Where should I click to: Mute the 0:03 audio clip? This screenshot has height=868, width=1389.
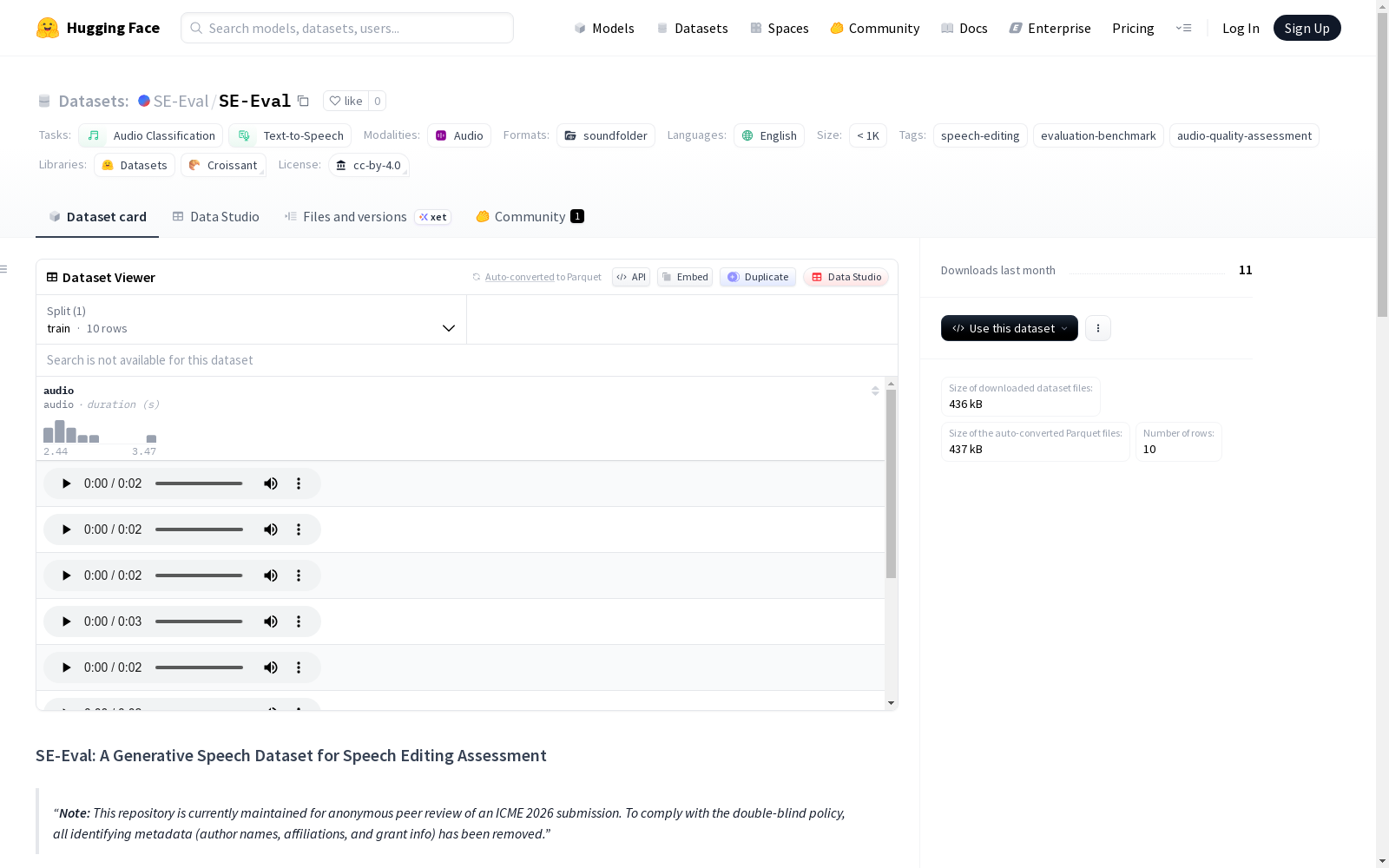pyautogui.click(x=271, y=621)
